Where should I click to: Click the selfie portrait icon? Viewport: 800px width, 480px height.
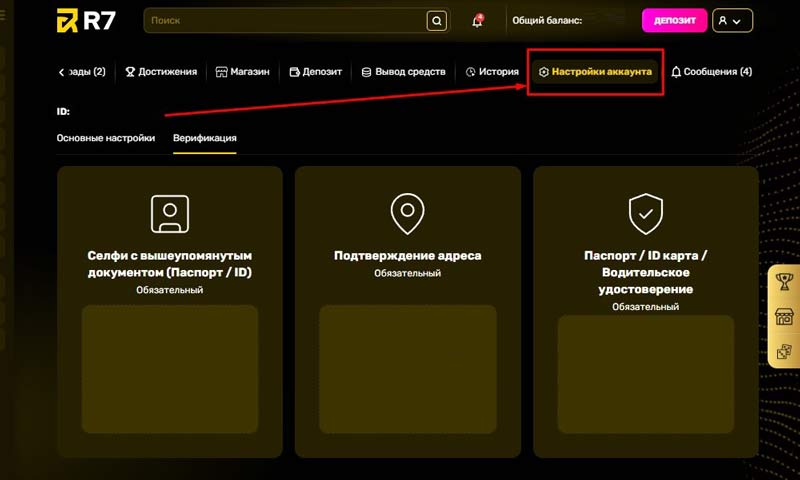click(x=169, y=212)
